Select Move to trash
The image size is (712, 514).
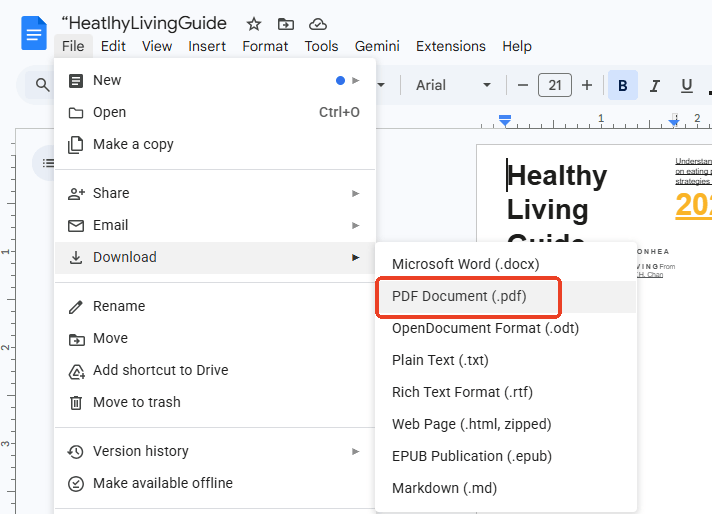tap(215, 402)
